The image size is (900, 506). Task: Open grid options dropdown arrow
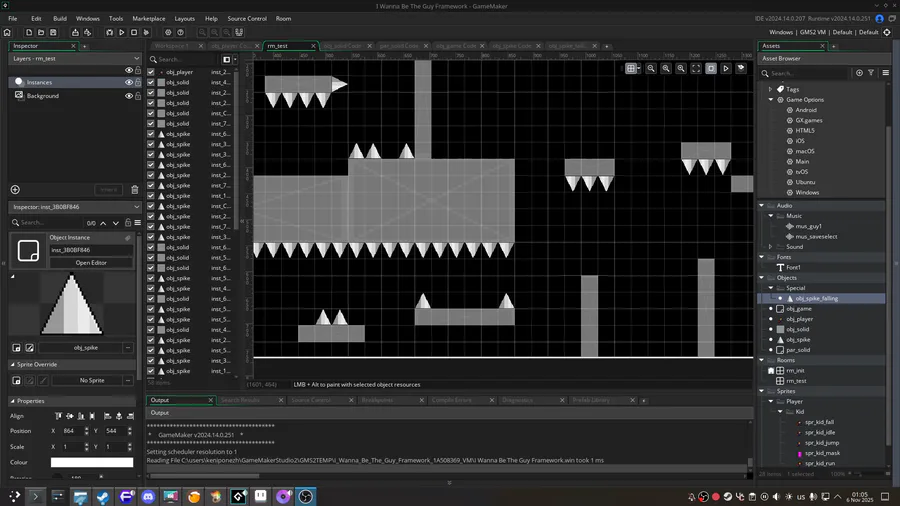point(638,68)
